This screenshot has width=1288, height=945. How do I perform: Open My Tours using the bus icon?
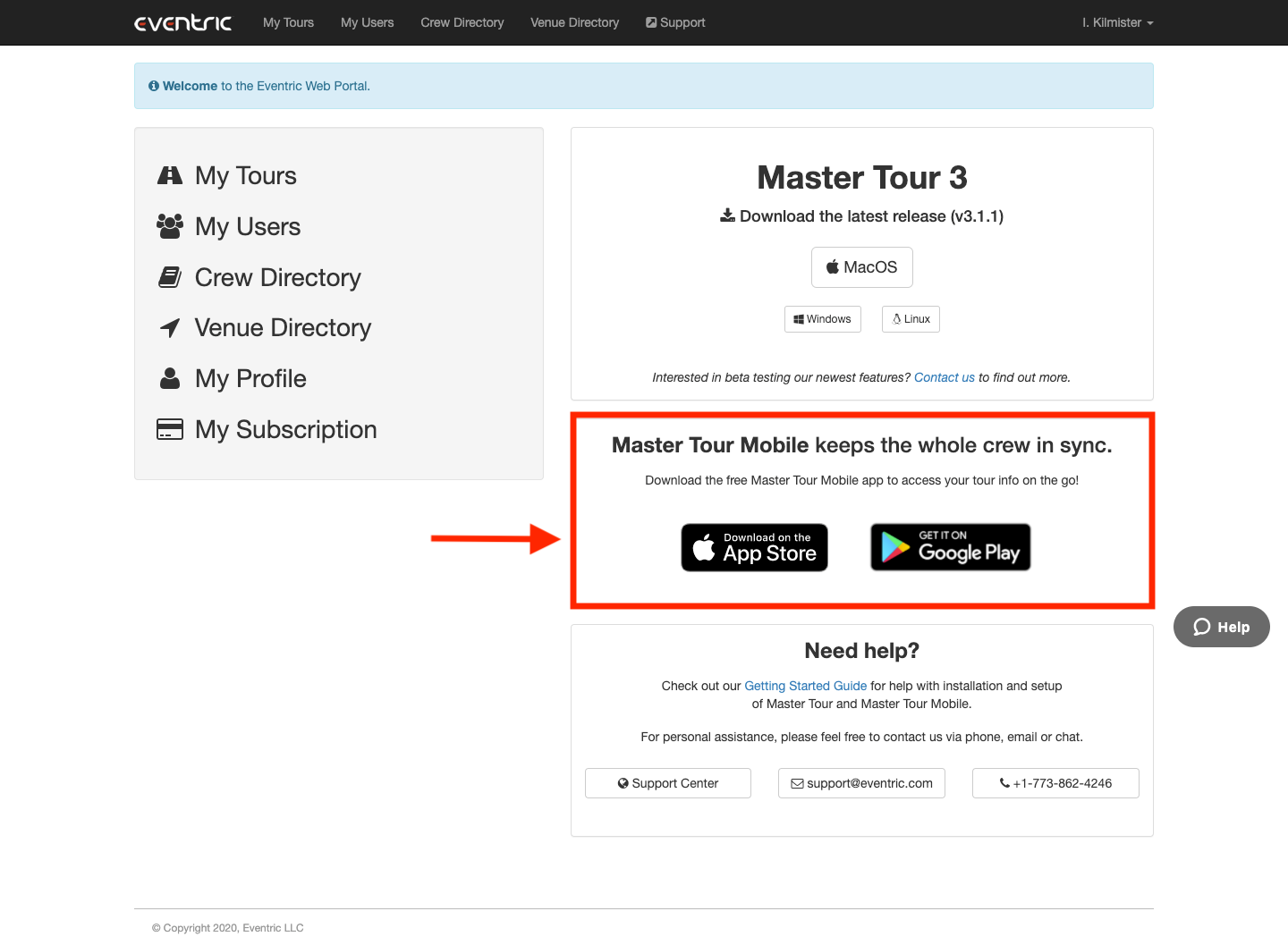170,175
